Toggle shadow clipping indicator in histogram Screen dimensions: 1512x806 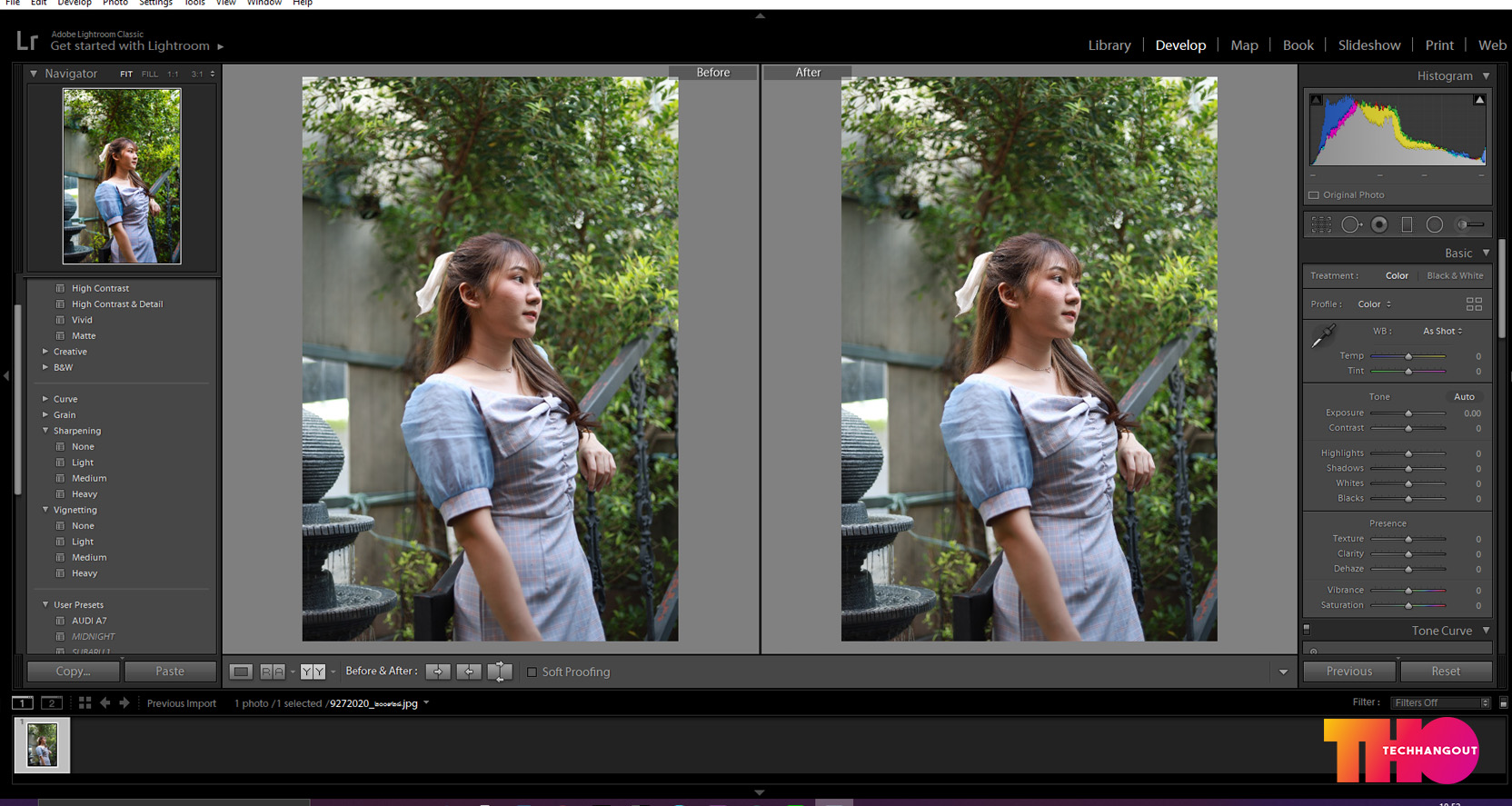pyautogui.click(x=1316, y=100)
